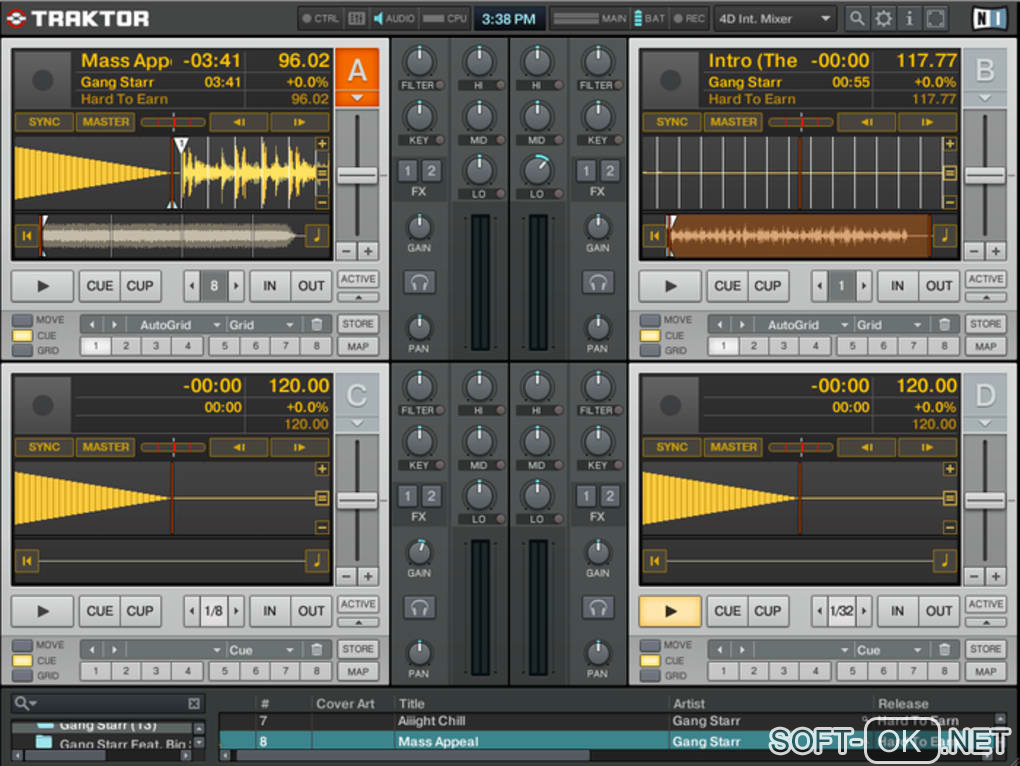Viewport: 1020px width, 766px height.
Task: Select hotcue 8 in deck C
Action: (x=317, y=671)
